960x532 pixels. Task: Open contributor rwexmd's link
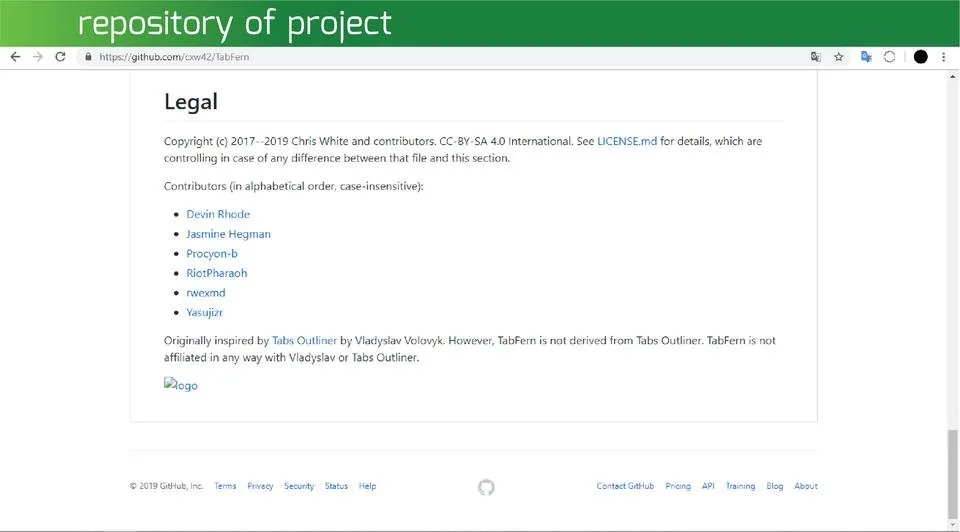click(206, 293)
